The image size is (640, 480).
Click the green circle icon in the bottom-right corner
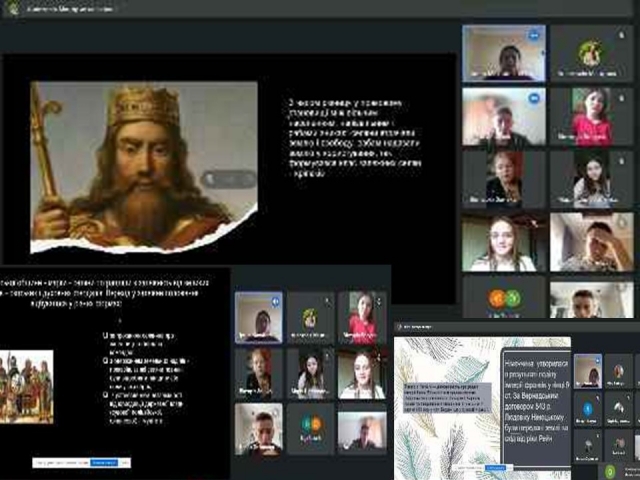click(x=610, y=472)
